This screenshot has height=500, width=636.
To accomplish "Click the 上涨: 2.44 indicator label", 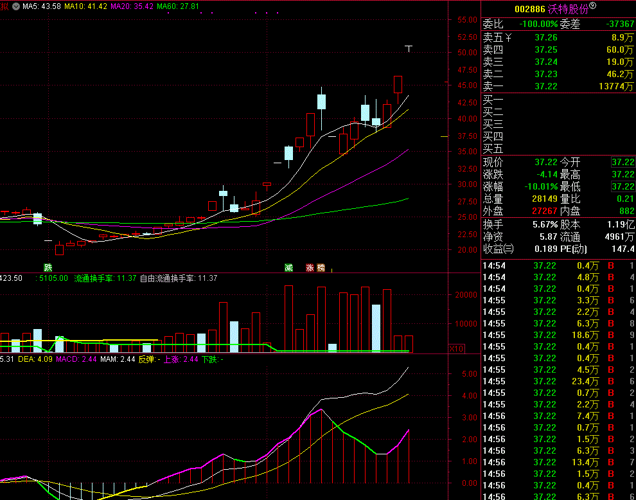I will pyautogui.click(x=181, y=359).
